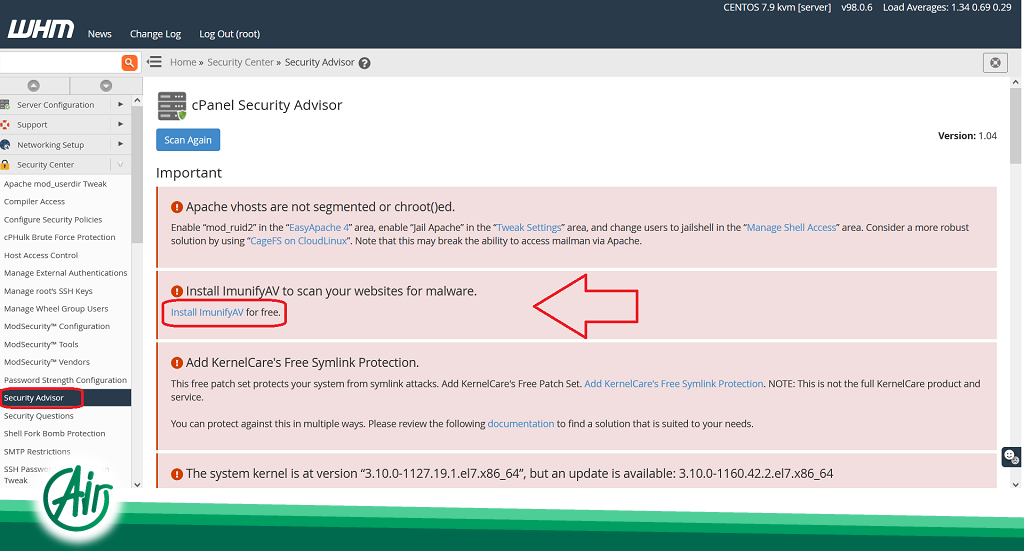1024x551 pixels.
Task: Open the Tweak Settings link
Action: click(x=529, y=228)
